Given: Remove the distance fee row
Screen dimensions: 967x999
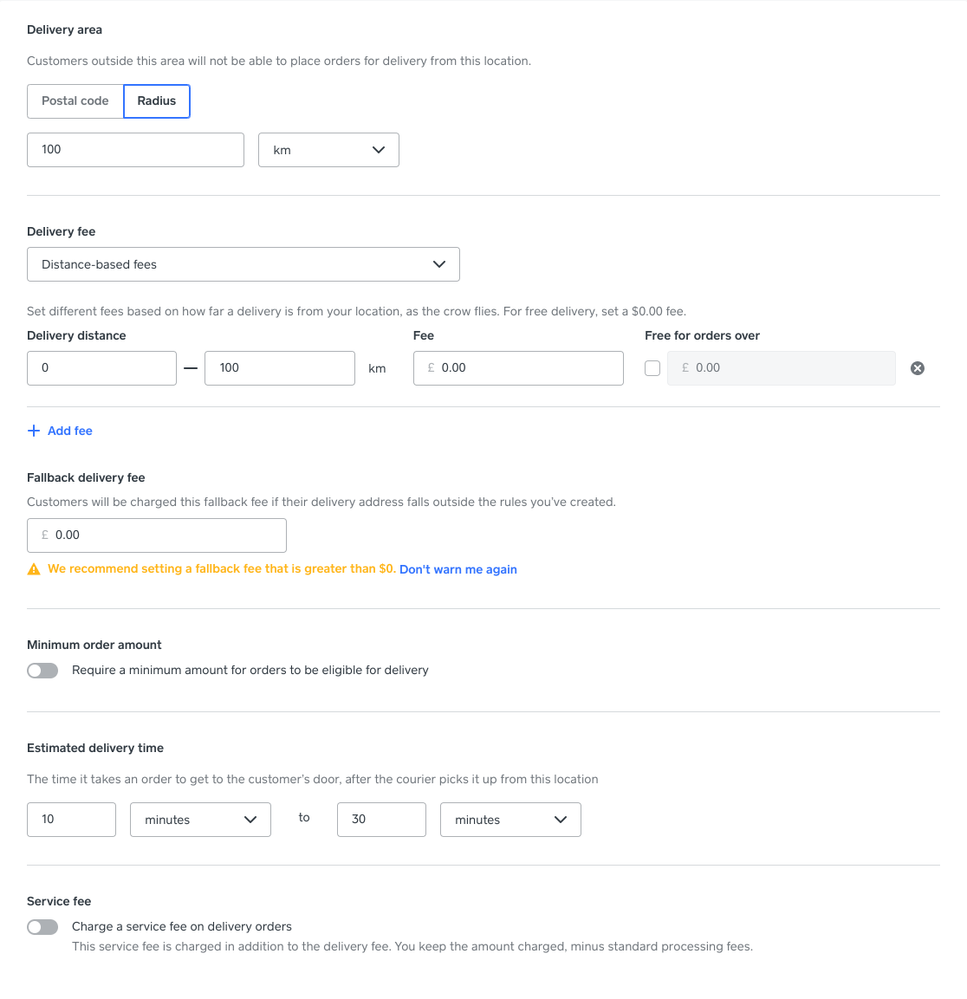Looking at the screenshot, I should 917,368.
